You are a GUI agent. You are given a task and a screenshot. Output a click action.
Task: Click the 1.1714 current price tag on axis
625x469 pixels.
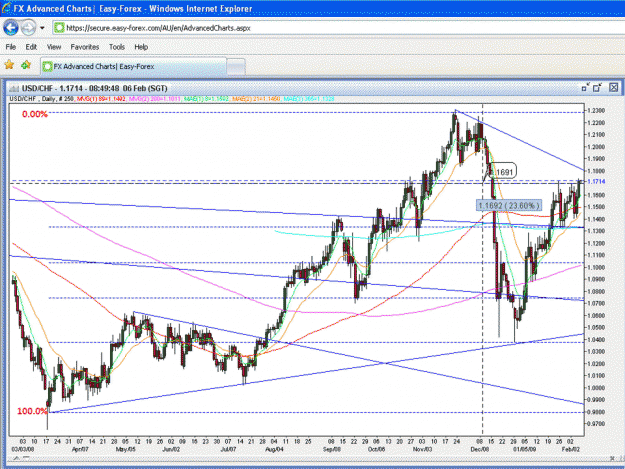[596, 181]
